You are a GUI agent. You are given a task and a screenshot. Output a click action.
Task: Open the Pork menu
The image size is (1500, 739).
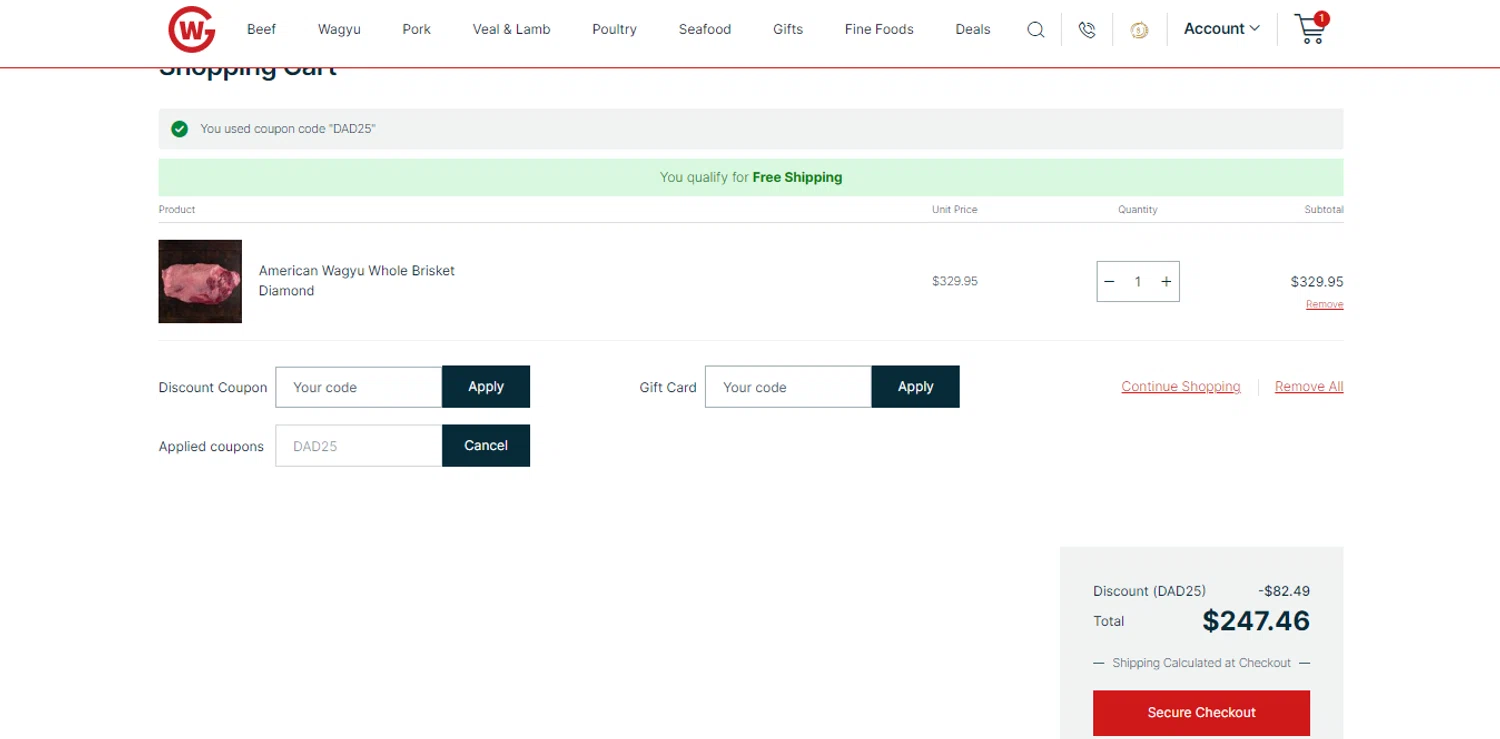point(416,29)
